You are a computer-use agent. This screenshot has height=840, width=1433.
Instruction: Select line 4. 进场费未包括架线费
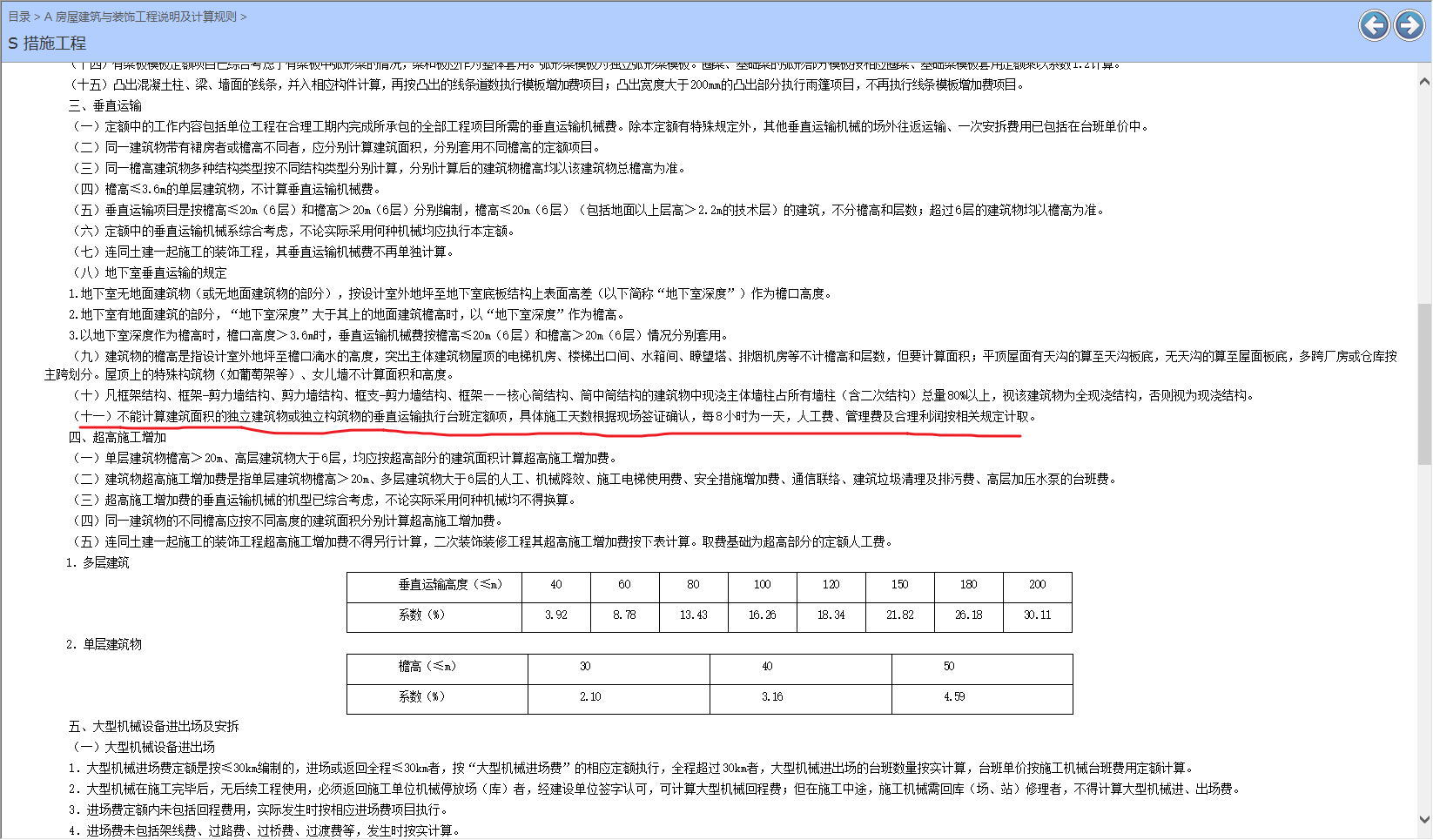pos(264,830)
